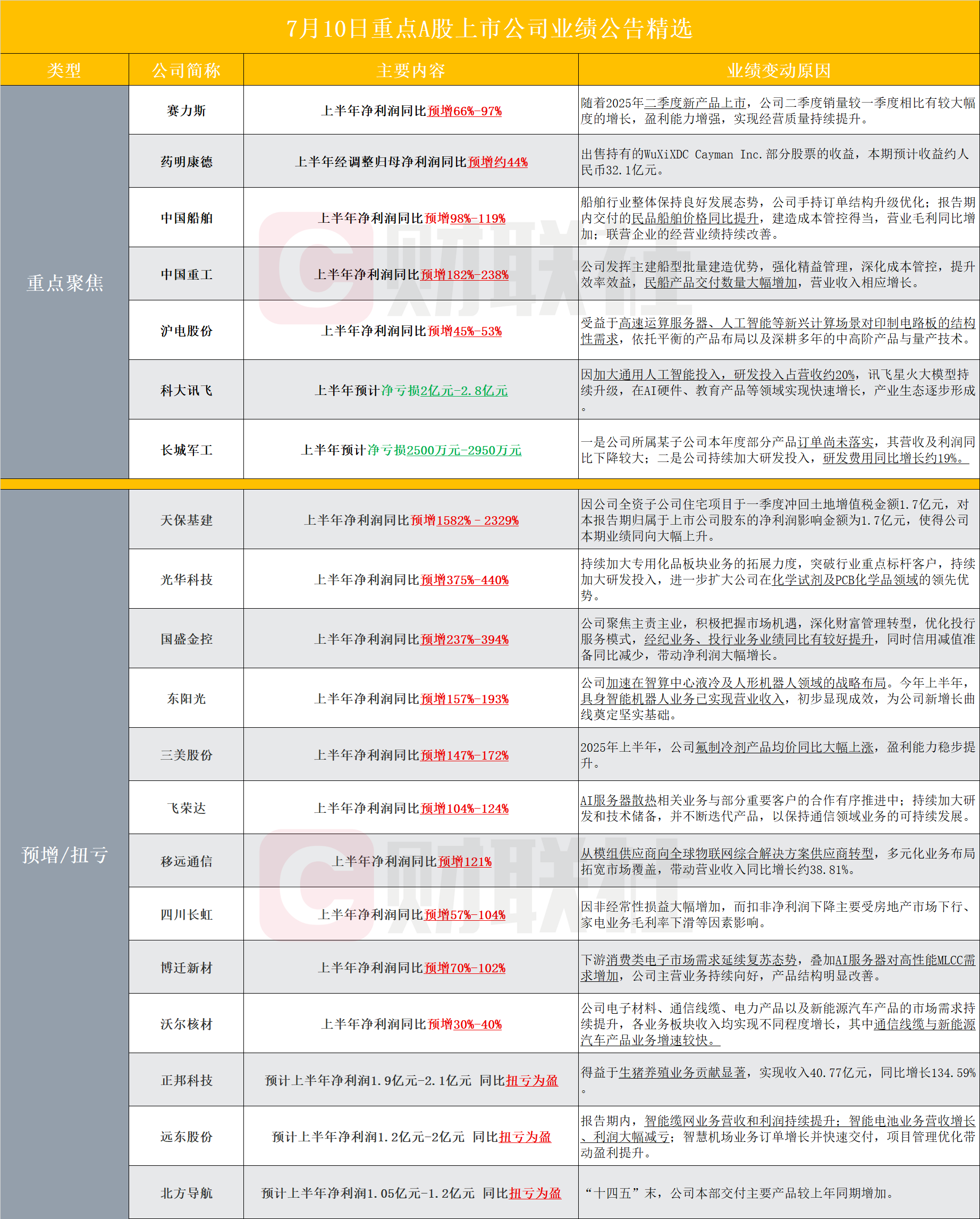Click company name 国盛金控
The height and width of the screenshot is (1219, 980).
(186, 639)
